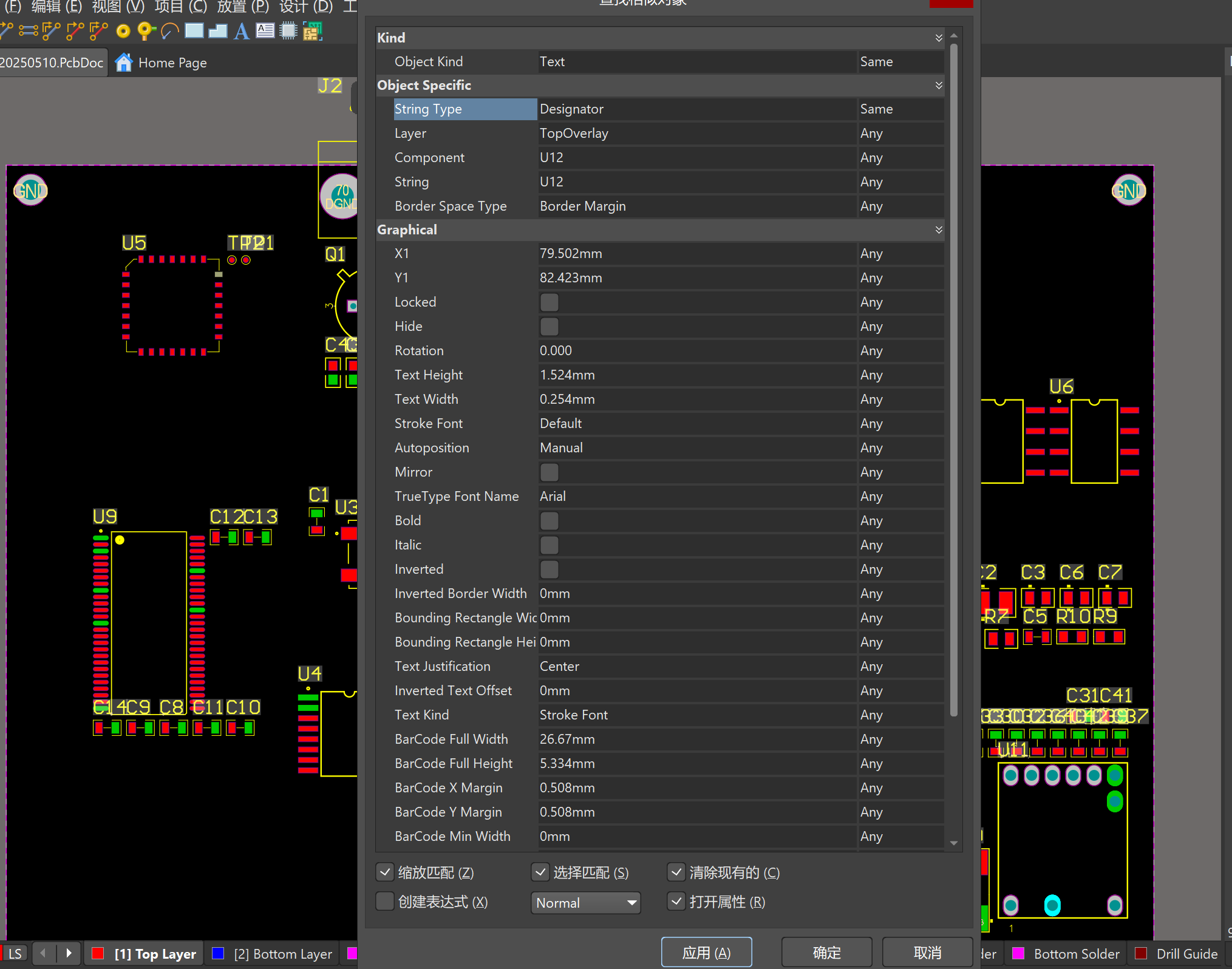Select the Place Pad tool icon
Image resolution: width=1232 pixels, height=969 pixels.
point(123,31)
